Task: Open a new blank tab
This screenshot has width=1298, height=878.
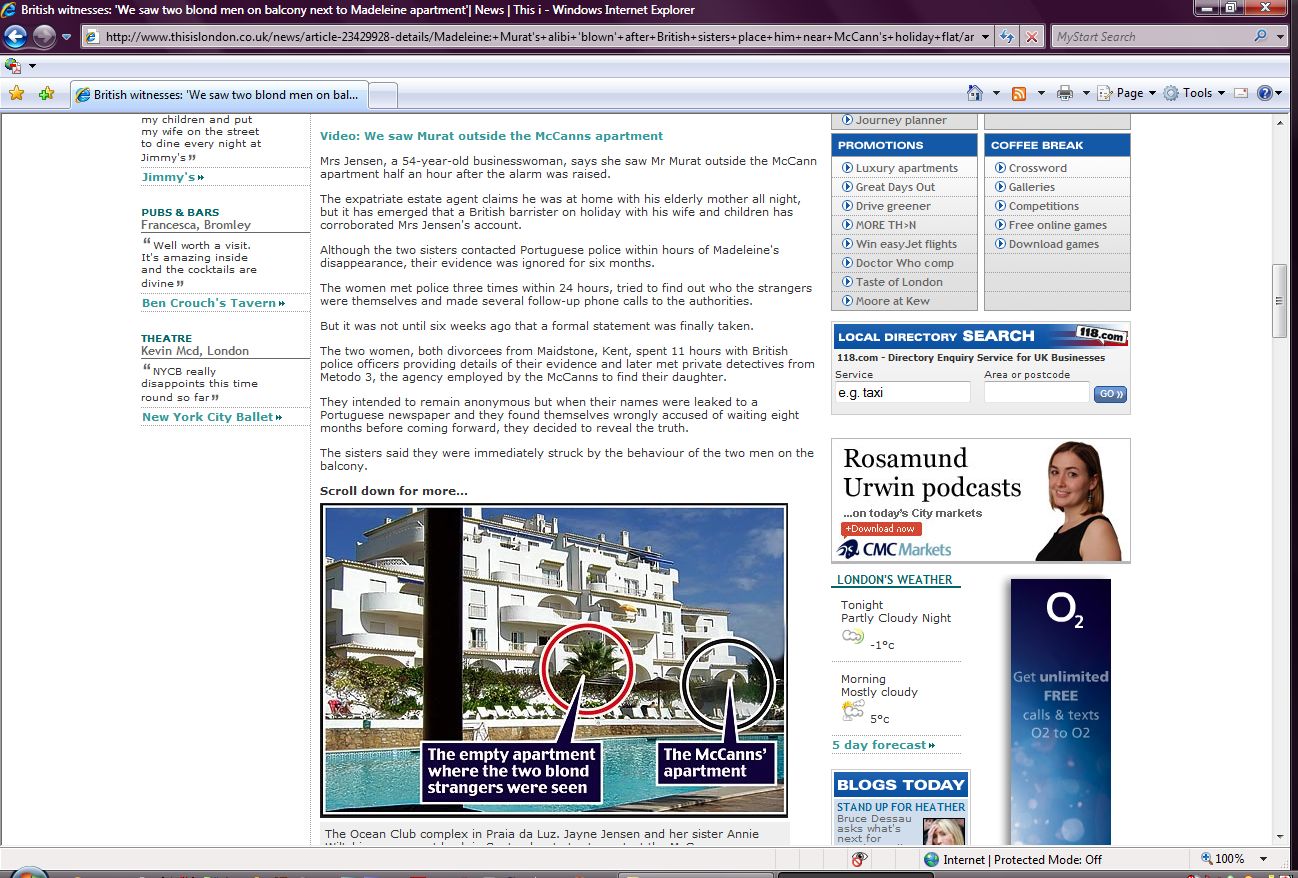Action: pos(384,95)
